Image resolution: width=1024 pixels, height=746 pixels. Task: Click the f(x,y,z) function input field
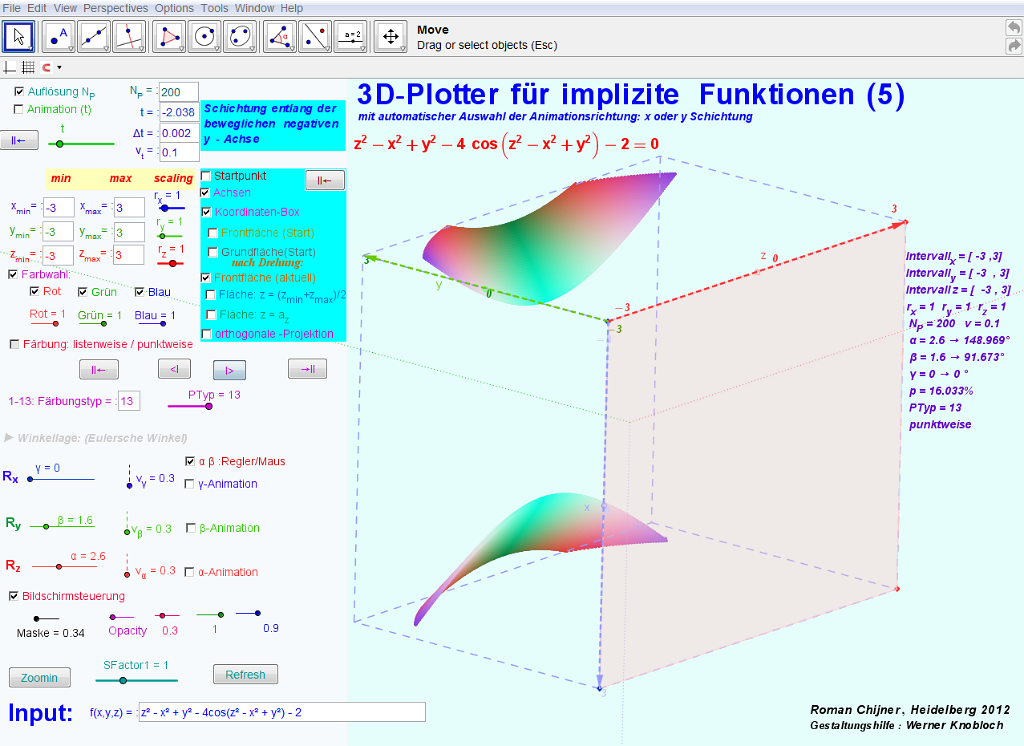tap(282, 712)
